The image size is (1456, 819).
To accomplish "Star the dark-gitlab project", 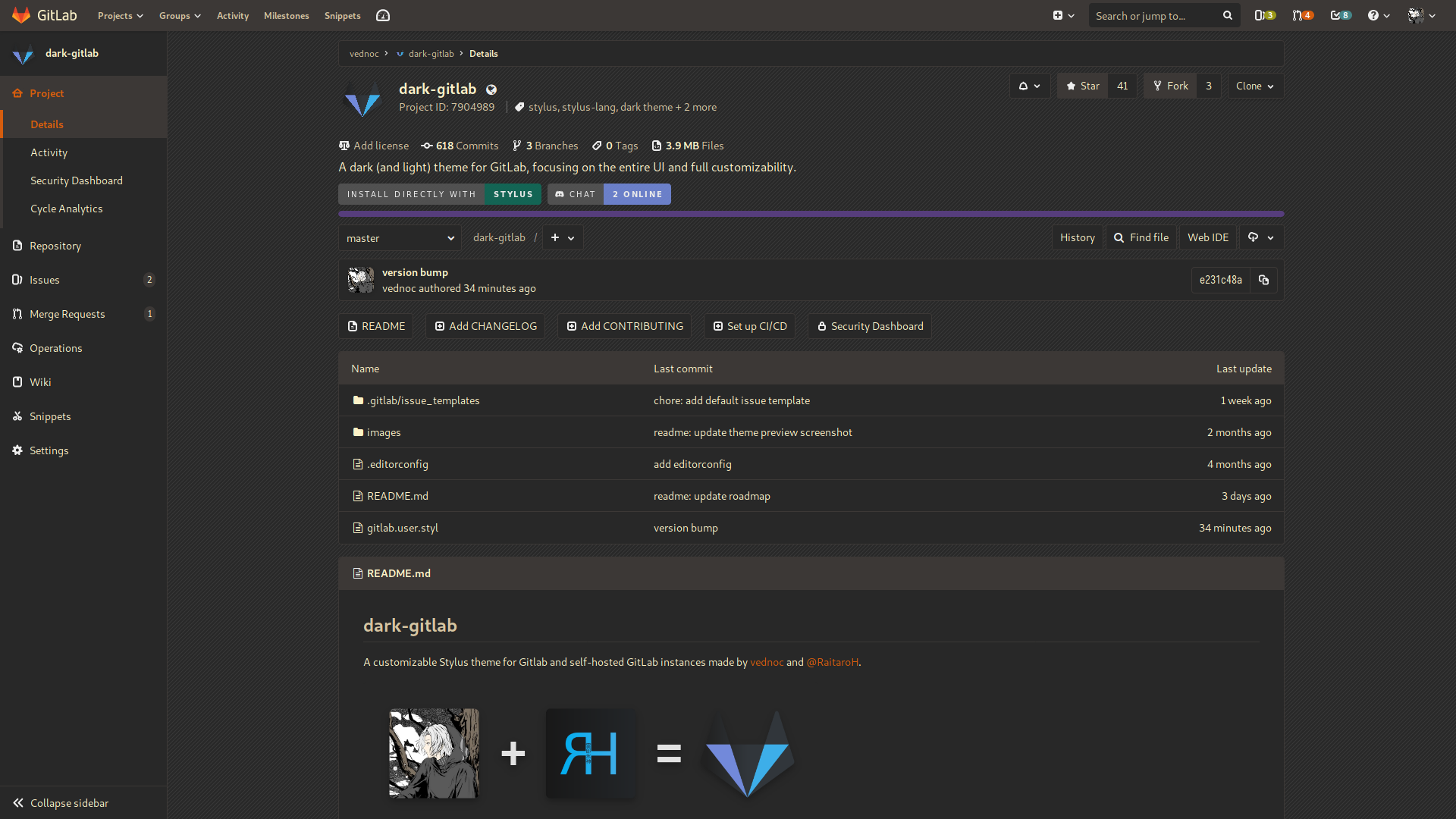I will coord(1082,86).
